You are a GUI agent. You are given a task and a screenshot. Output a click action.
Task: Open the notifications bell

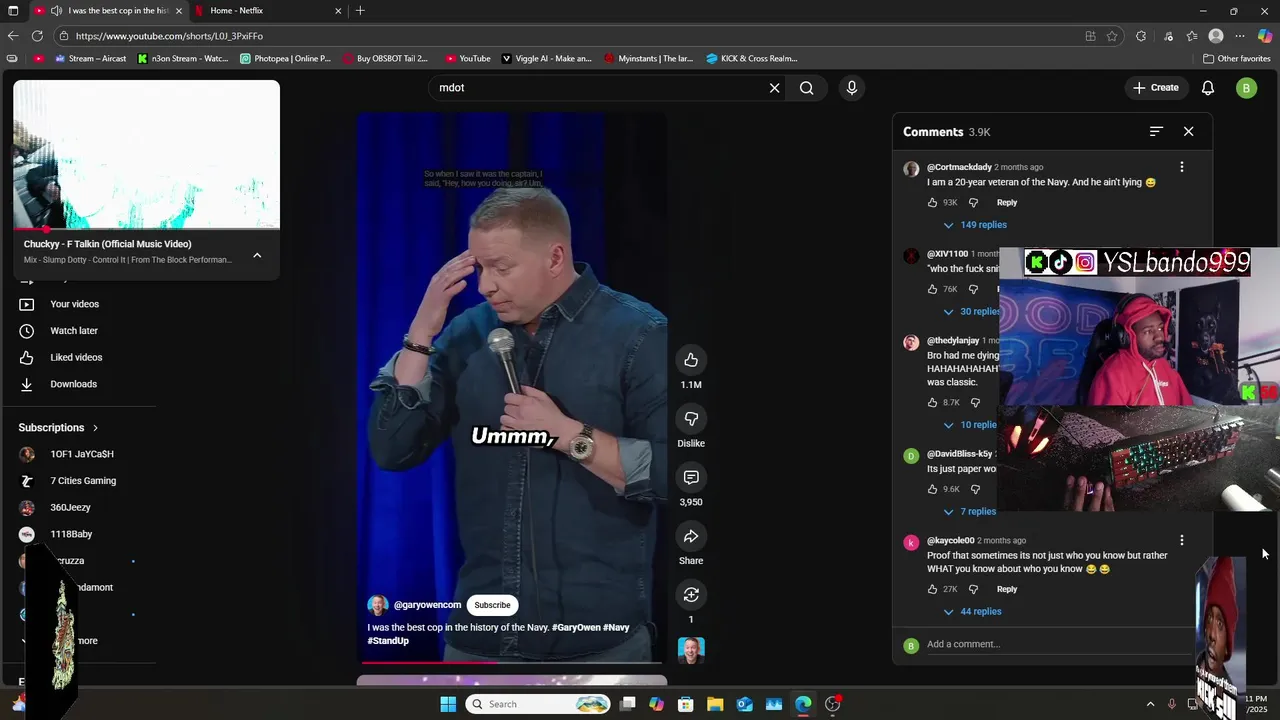coord(1208,88)
